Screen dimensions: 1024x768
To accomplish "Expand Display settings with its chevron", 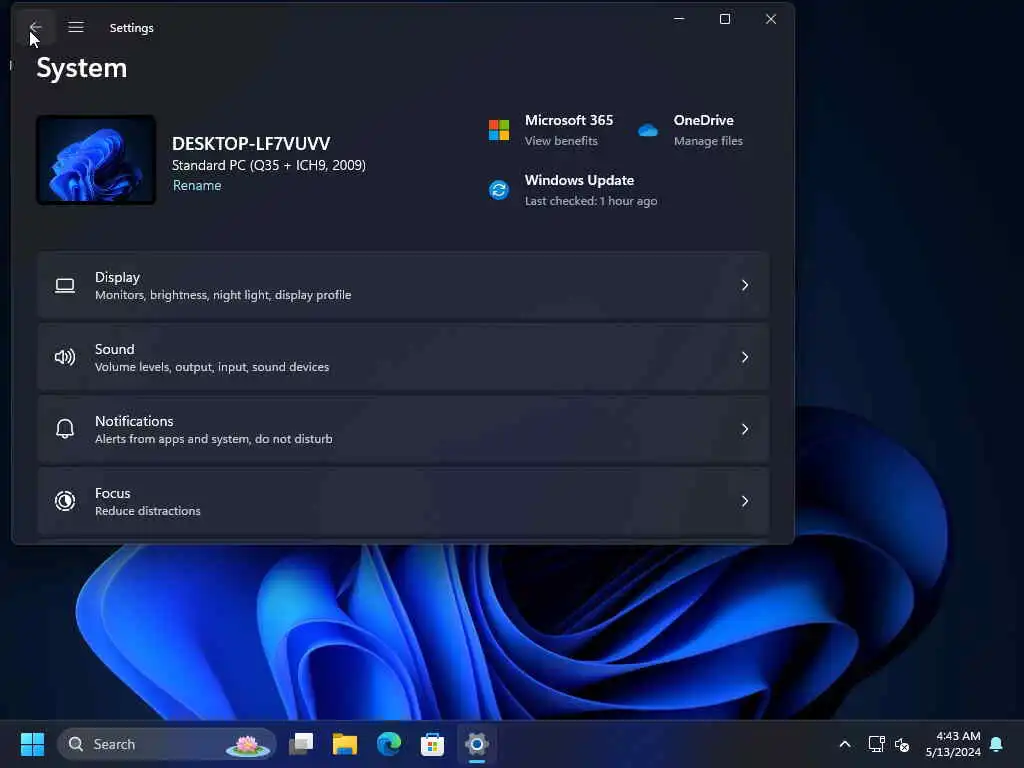I will pos(744,285).
